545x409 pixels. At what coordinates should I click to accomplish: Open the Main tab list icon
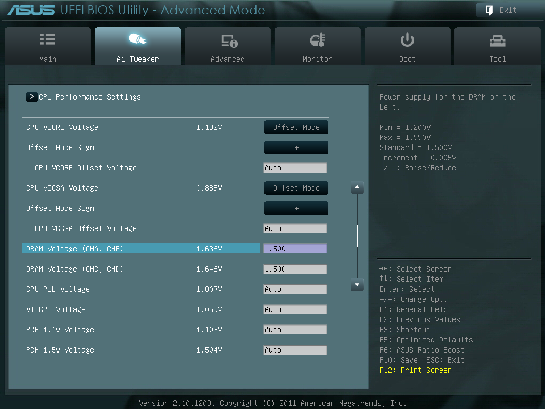click(x=47, y=40)
